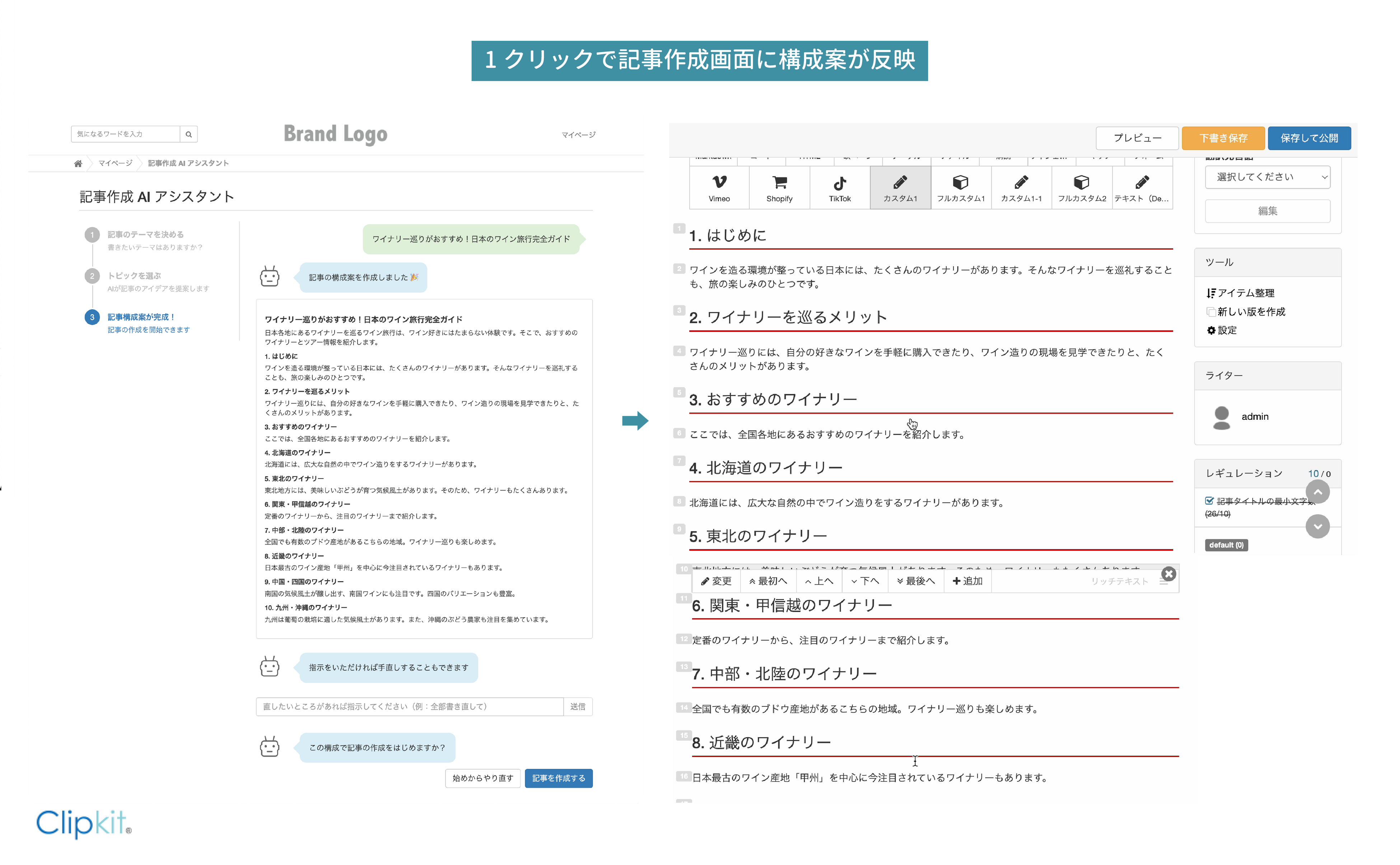The height and width of the screenshot is (865, 1400).
Task: Click 追加 in item toolbar
Action: (x=967, y=581)
